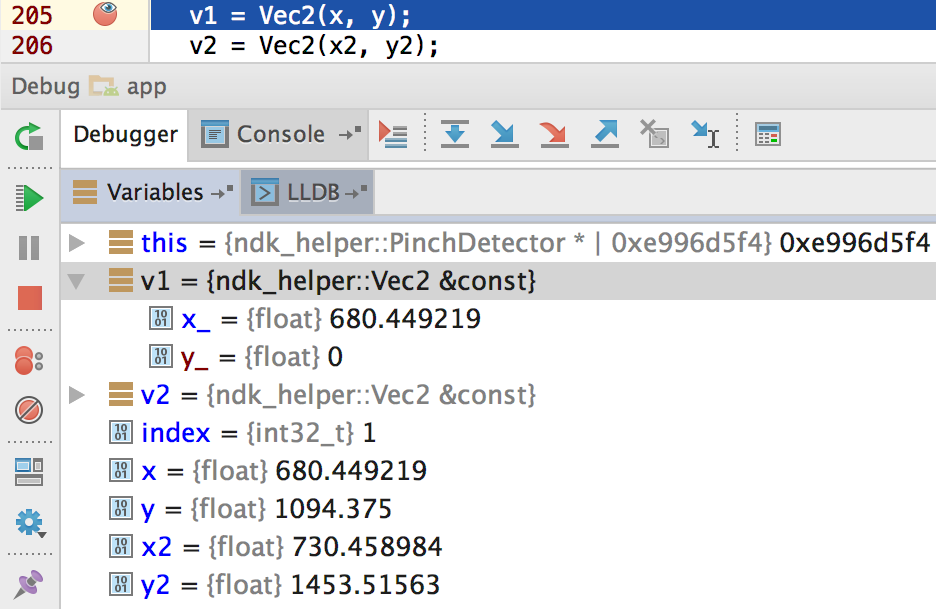Stop the debug session
The height and width of the screenshot is (609, 936).
[x=30, y=298]
